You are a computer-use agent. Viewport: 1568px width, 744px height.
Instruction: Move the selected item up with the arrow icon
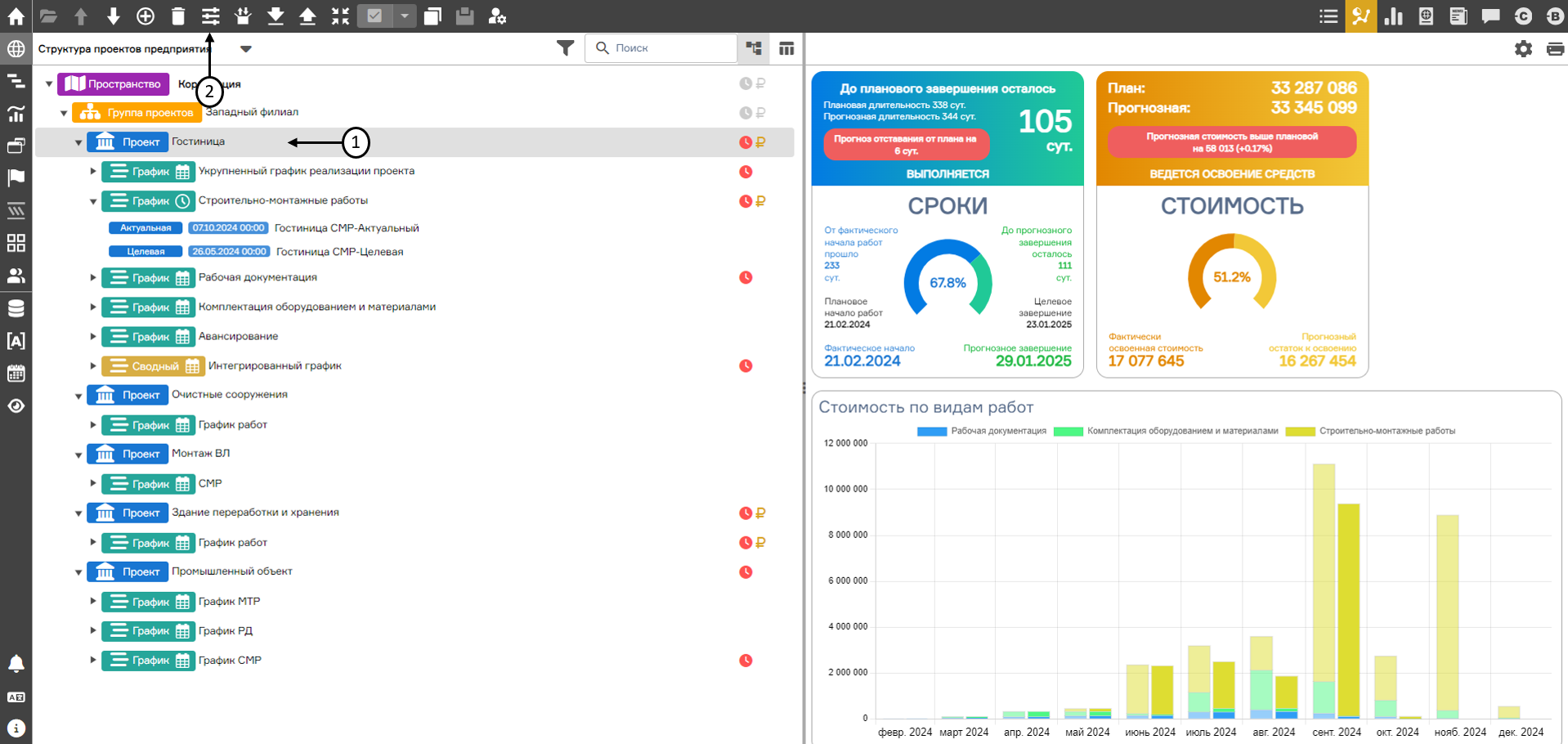(x=81, y=16)
